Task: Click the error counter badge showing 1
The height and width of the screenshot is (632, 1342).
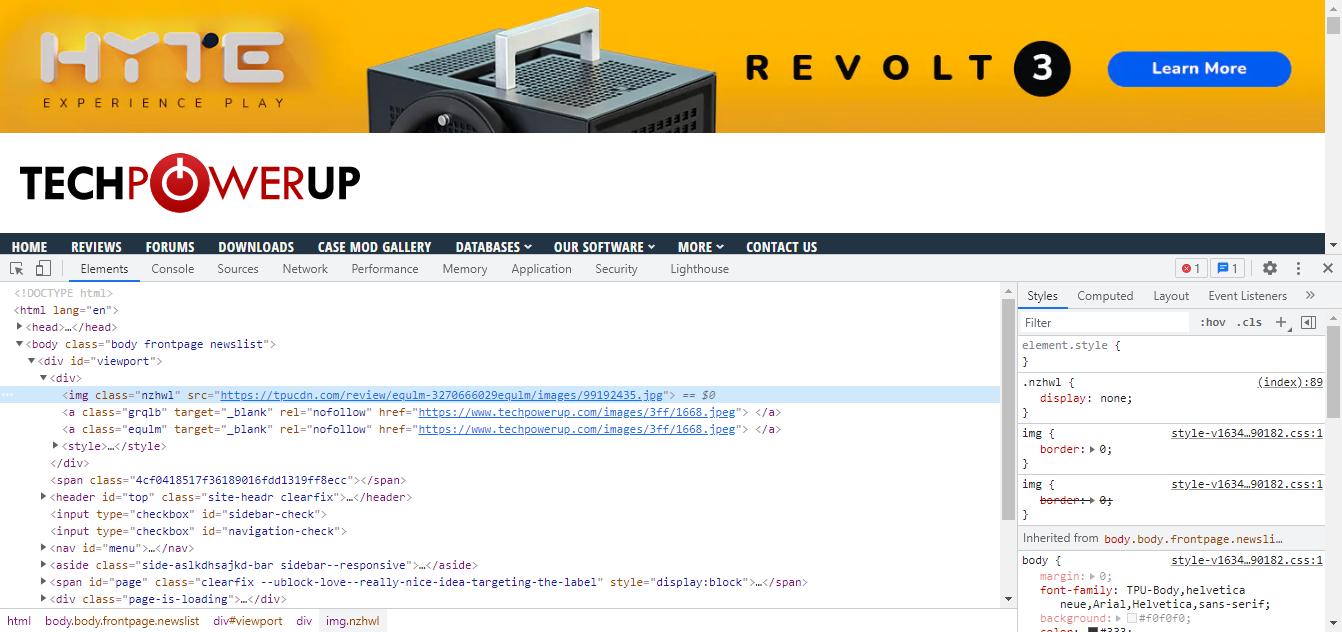Action: coord(1190,268)
